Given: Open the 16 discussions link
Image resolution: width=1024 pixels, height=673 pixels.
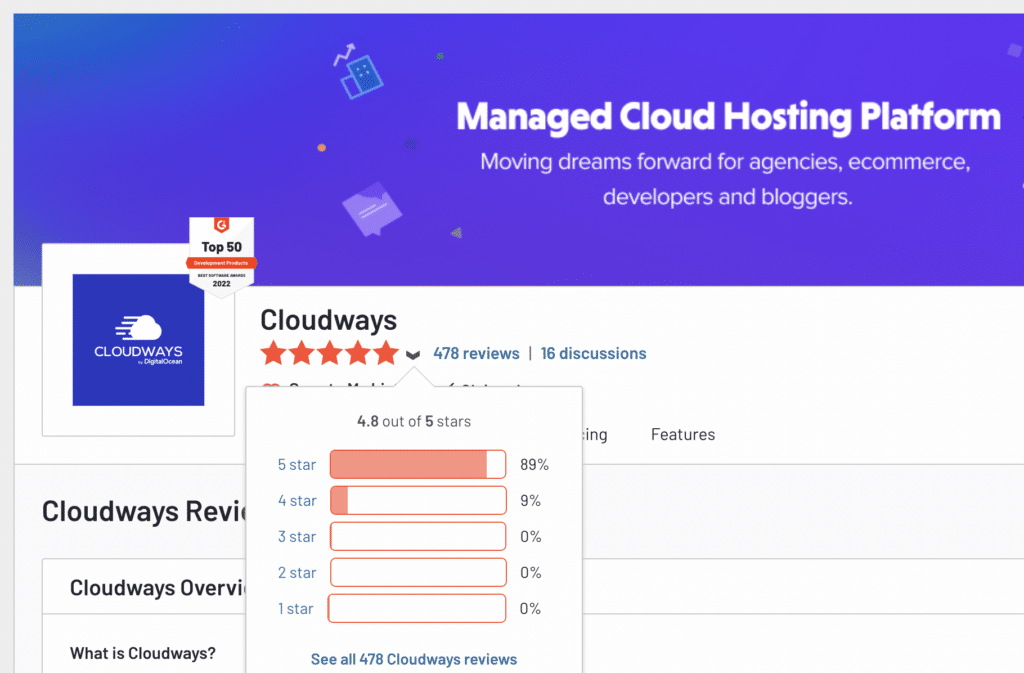Looking at the screenshot, I should coord(594,353).
